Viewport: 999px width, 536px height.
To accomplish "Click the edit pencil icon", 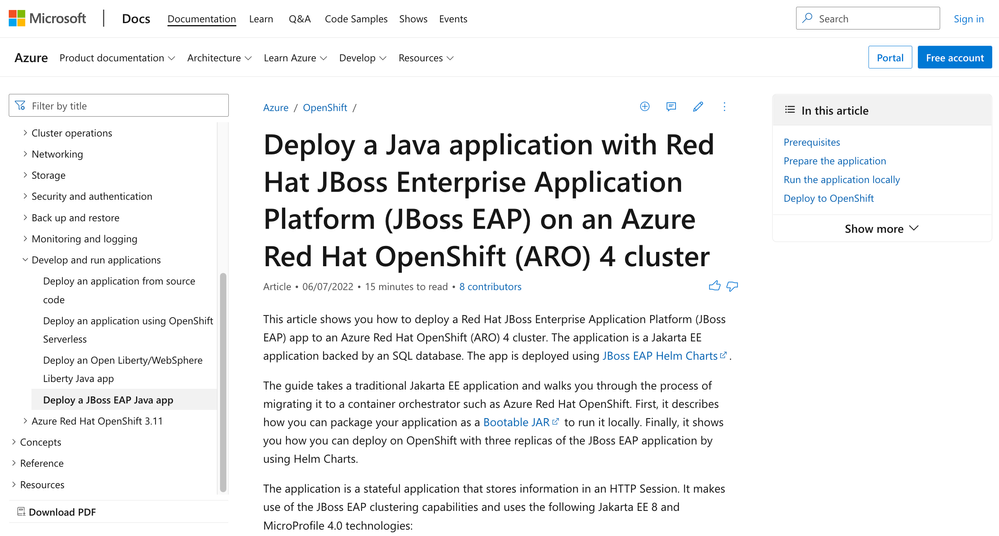I will [x=698, y=106].
